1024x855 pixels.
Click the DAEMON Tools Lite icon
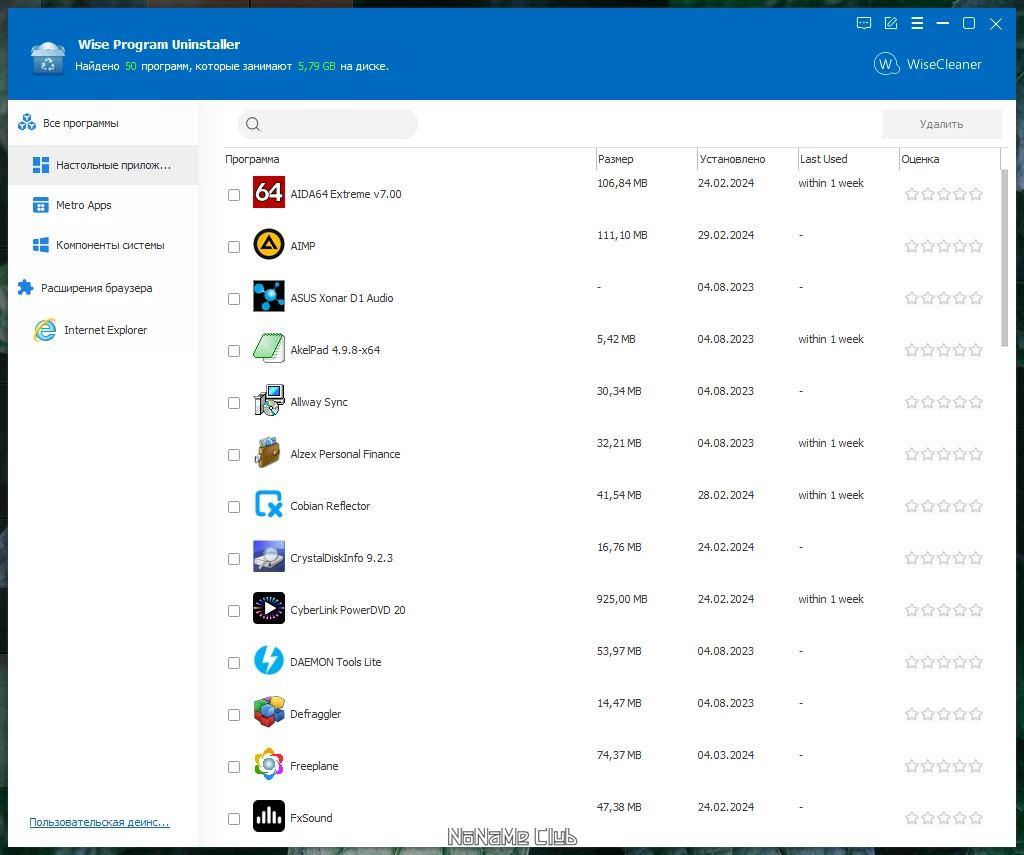coord(268,660)
